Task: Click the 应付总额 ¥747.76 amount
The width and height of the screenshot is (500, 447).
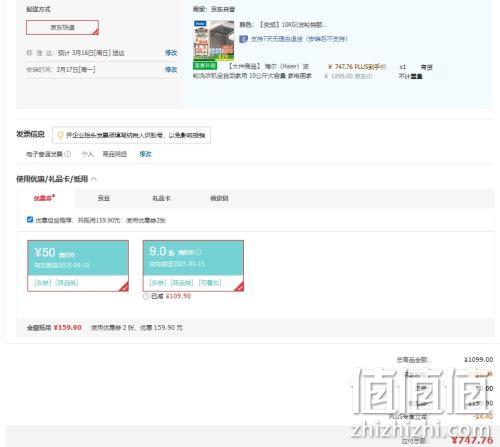Action: pos(472,440)
